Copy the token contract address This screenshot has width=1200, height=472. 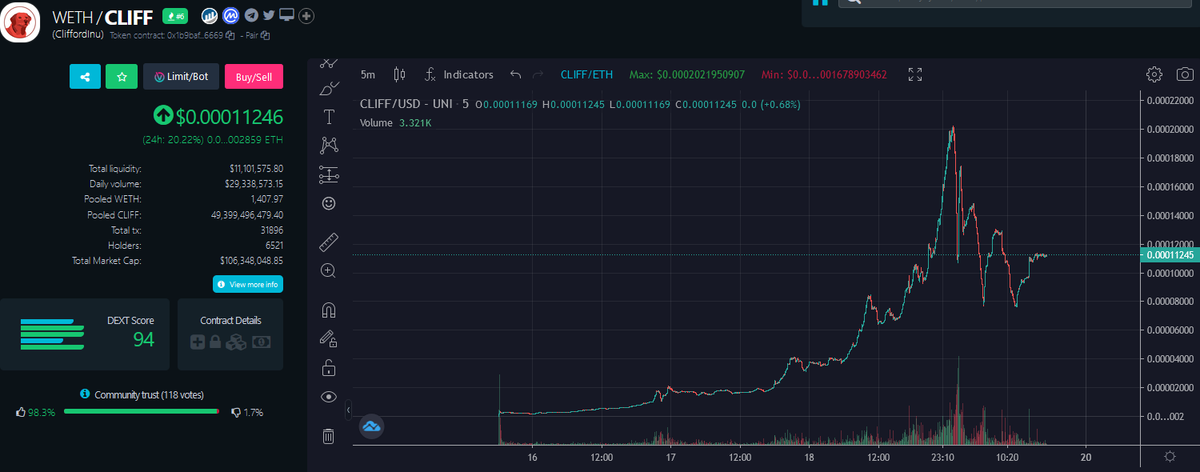click(229, 35)
